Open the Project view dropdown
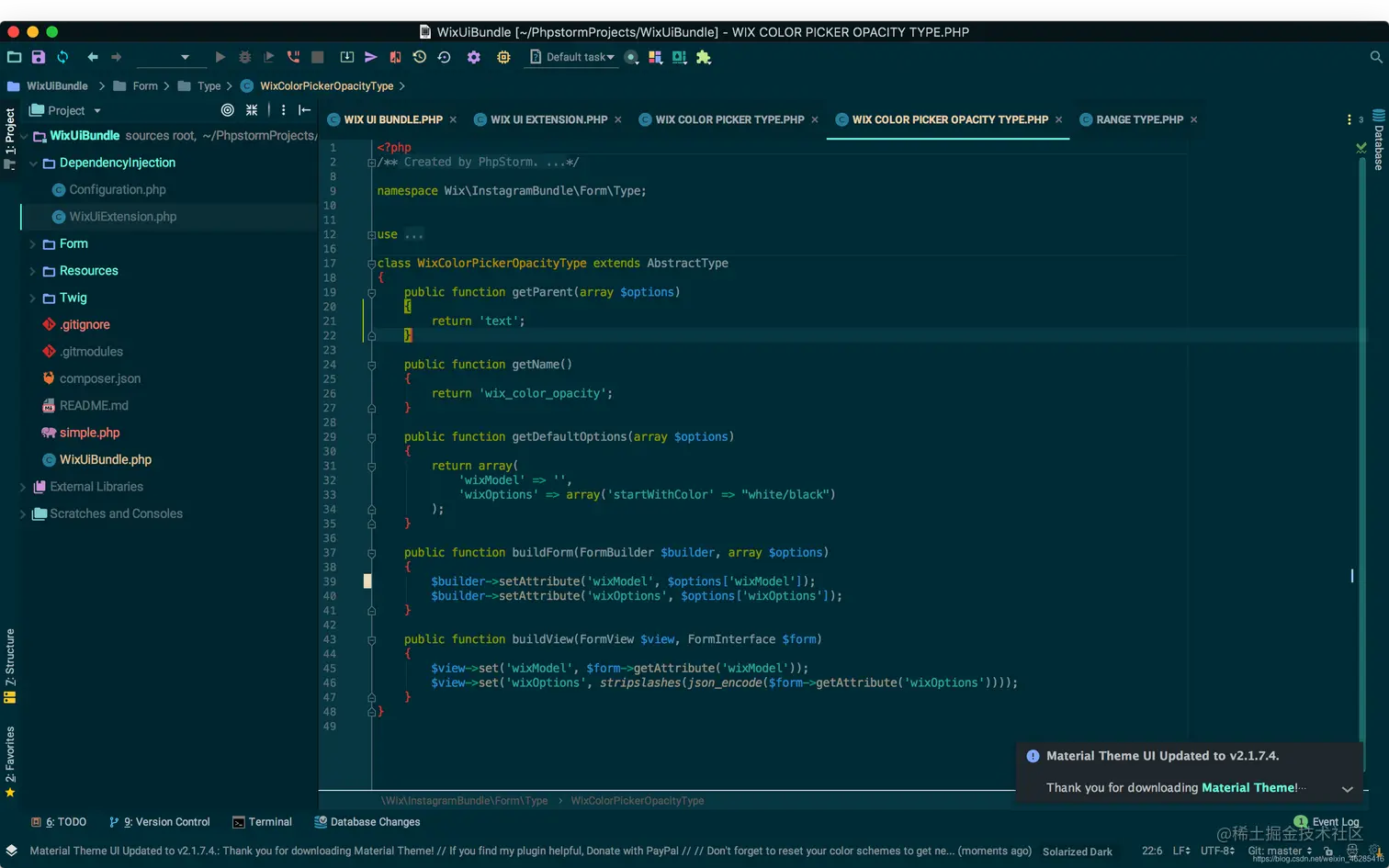The height and width of the screenshot is (868, 1389). [x=65, y=110]
